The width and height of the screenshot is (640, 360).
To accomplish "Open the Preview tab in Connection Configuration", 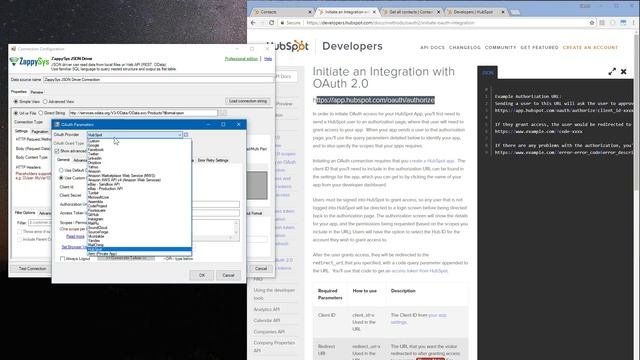I will (x=37, y=92).
